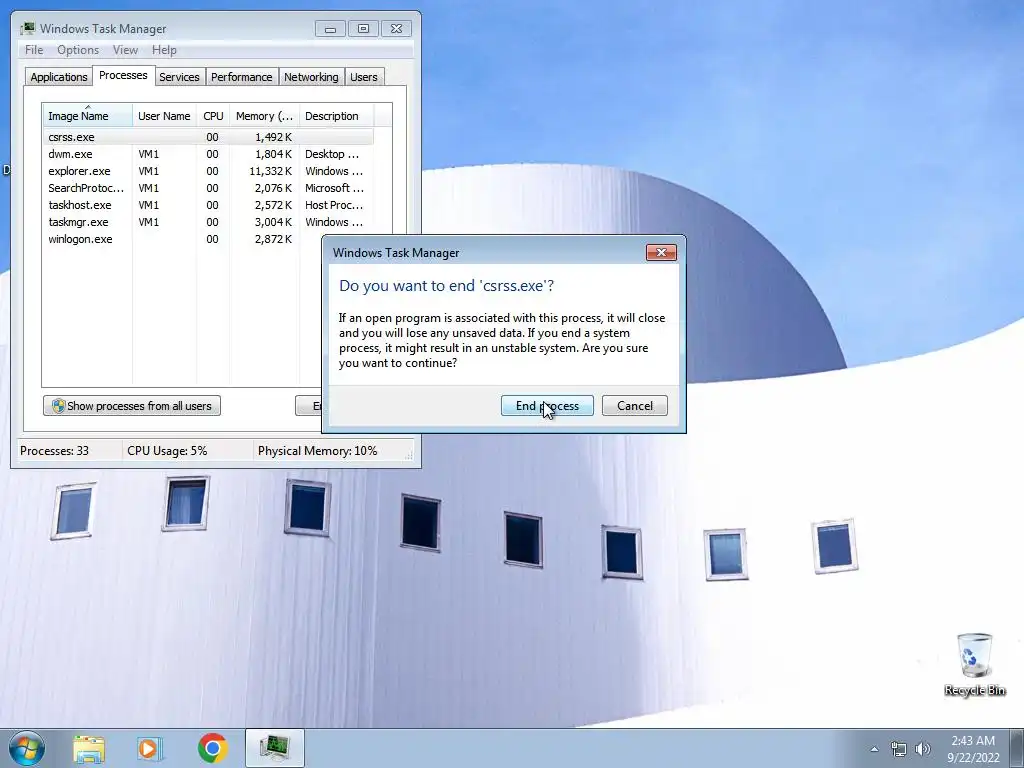Open the View menu
1024x768 pixels.
(x=125, y=50)
